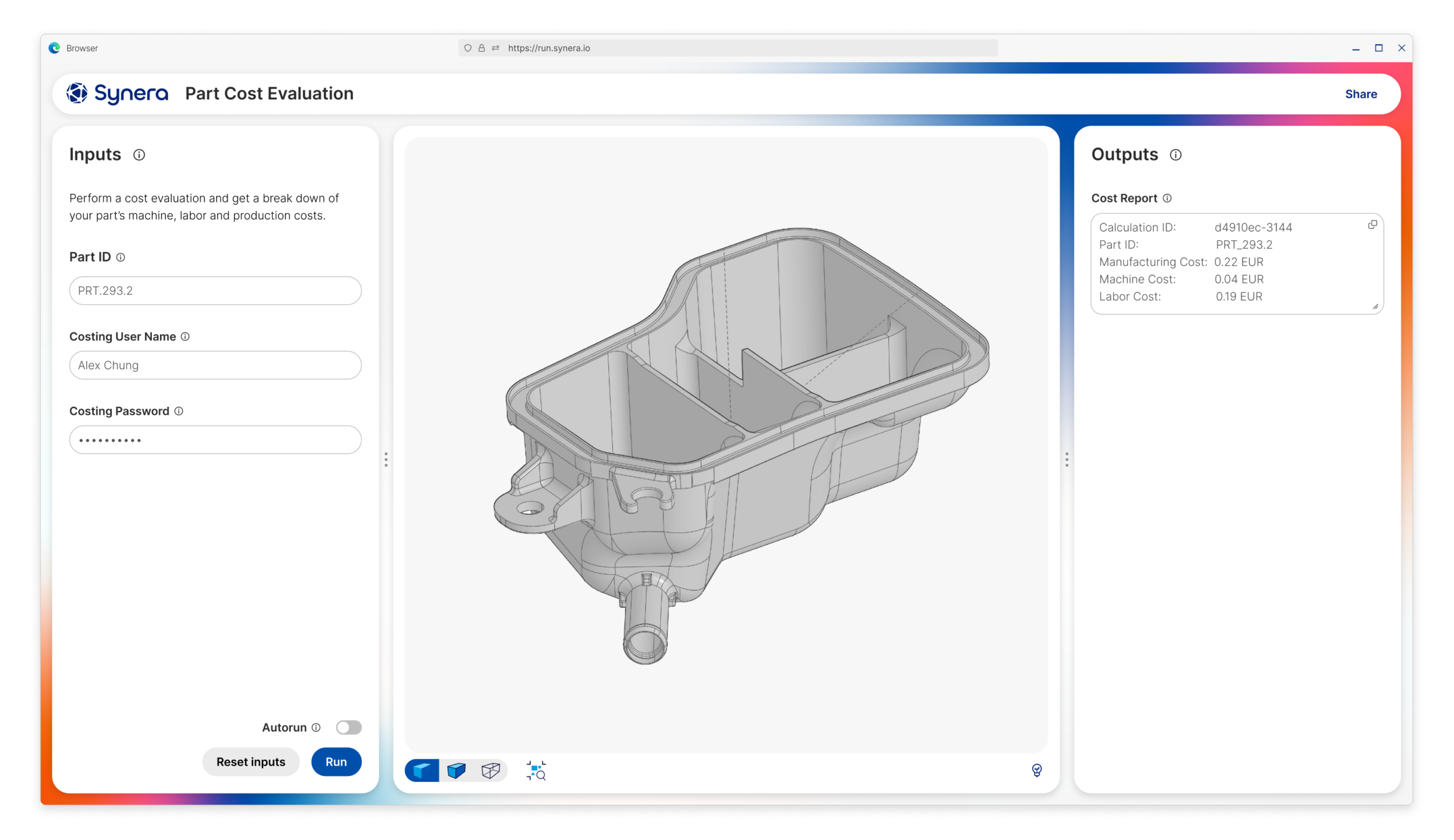Click the lightbulb icon in the viewer
Image resolution: width=1454 pixels, height=840 pixels.
(1036, 770)
